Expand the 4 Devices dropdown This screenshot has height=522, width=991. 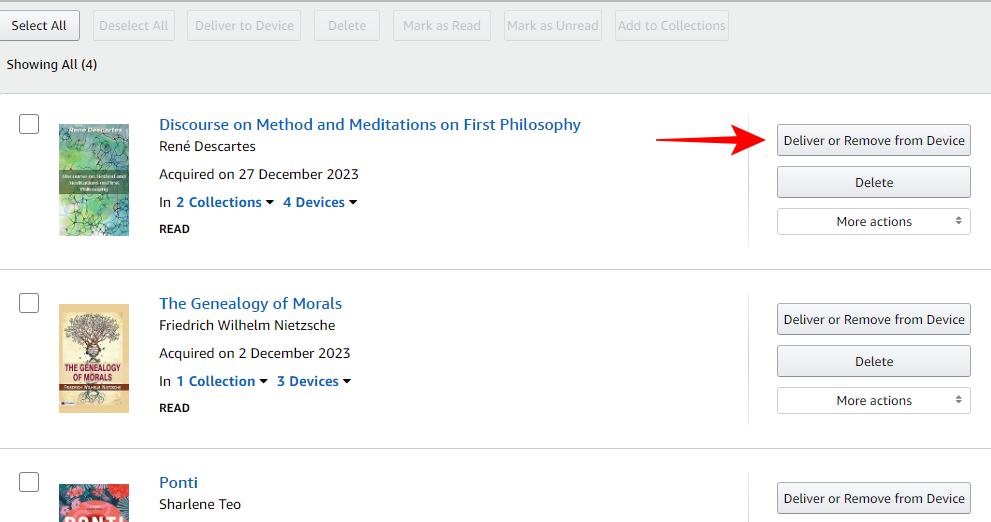coord(320,202)
